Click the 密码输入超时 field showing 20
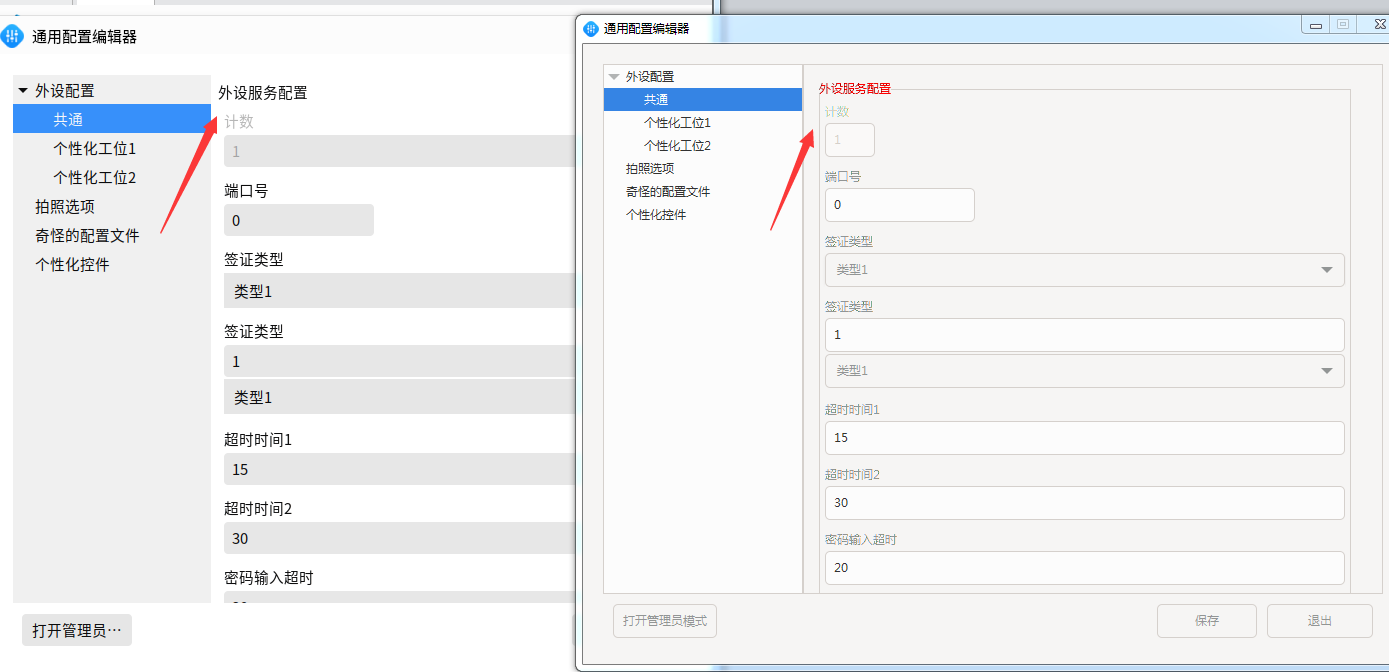This screenshot has height=672, width=1389. [x=1084, y=568]
